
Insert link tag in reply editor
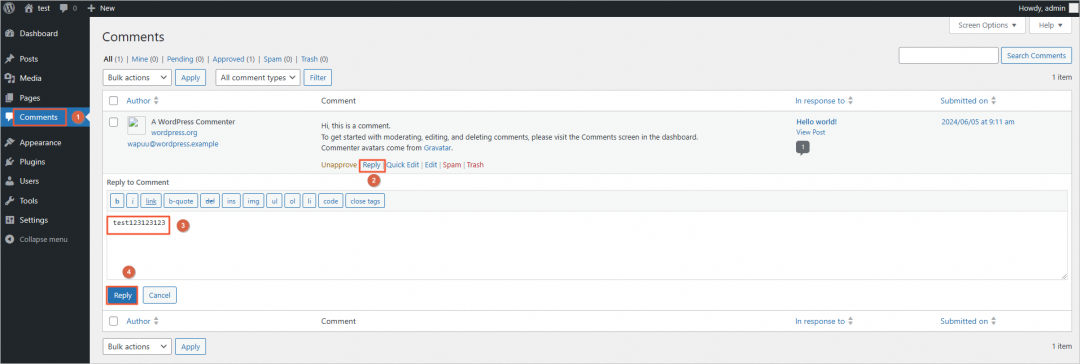[150, 201]
